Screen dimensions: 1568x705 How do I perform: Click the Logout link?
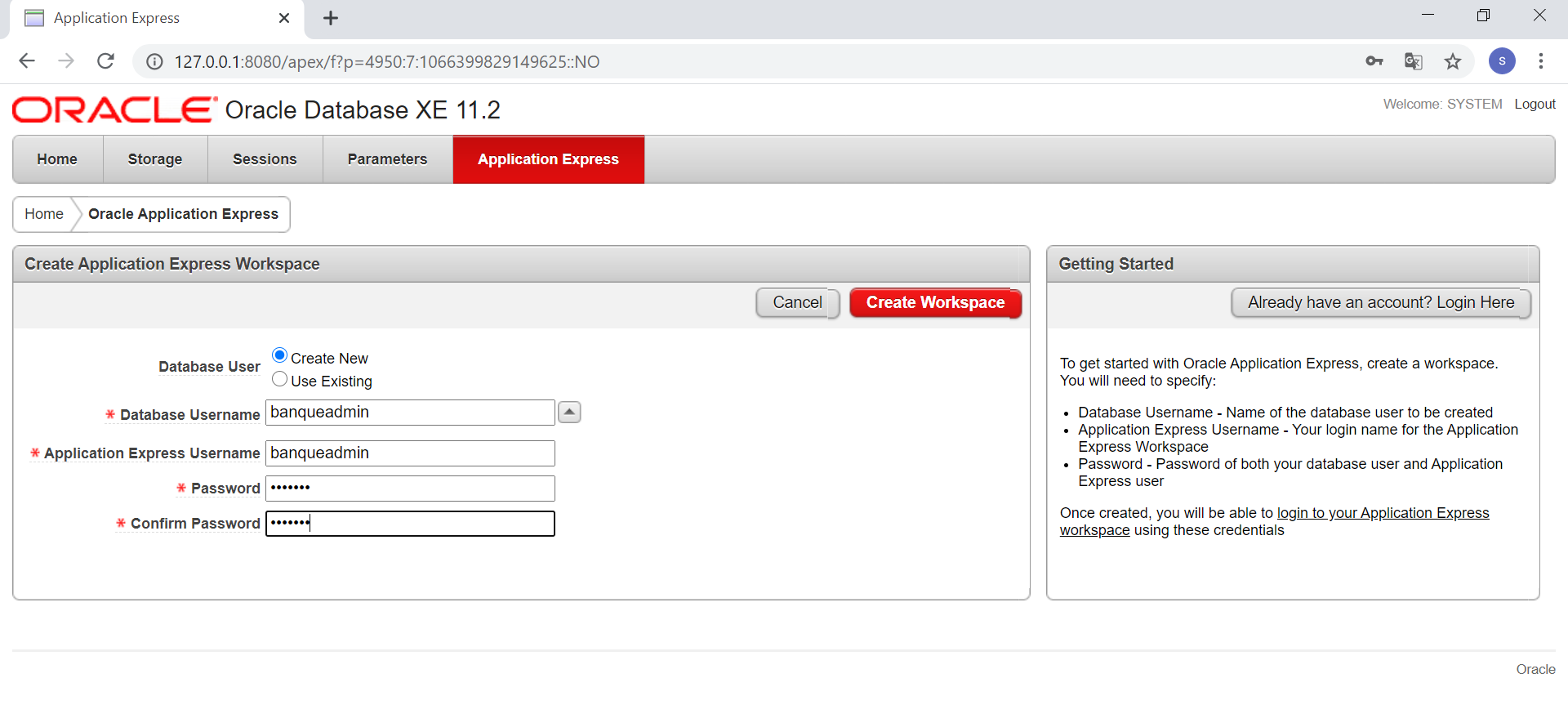[x=1535, y=104]
